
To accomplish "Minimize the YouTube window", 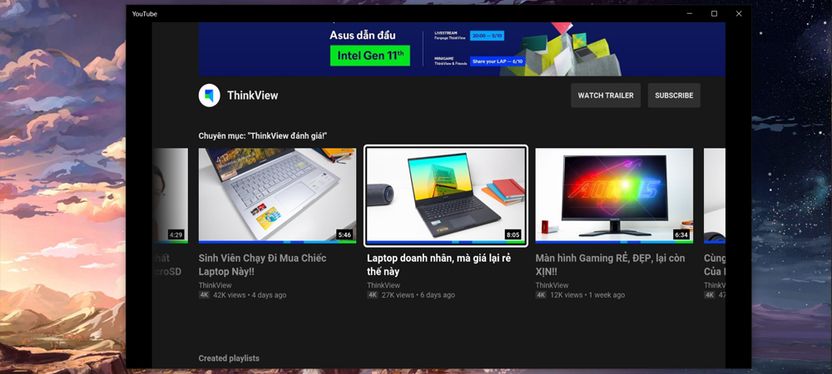I will click(x=690, y=14).
